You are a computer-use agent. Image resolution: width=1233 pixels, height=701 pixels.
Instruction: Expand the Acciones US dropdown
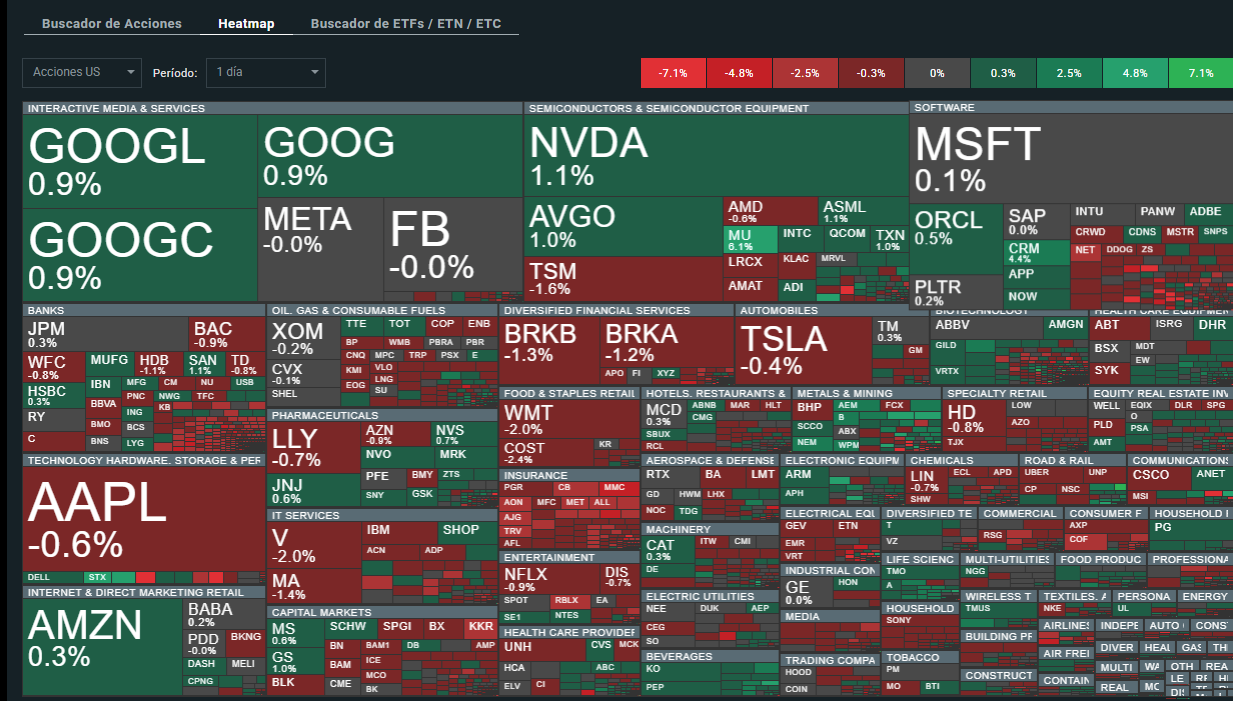(x=82, y=72)
